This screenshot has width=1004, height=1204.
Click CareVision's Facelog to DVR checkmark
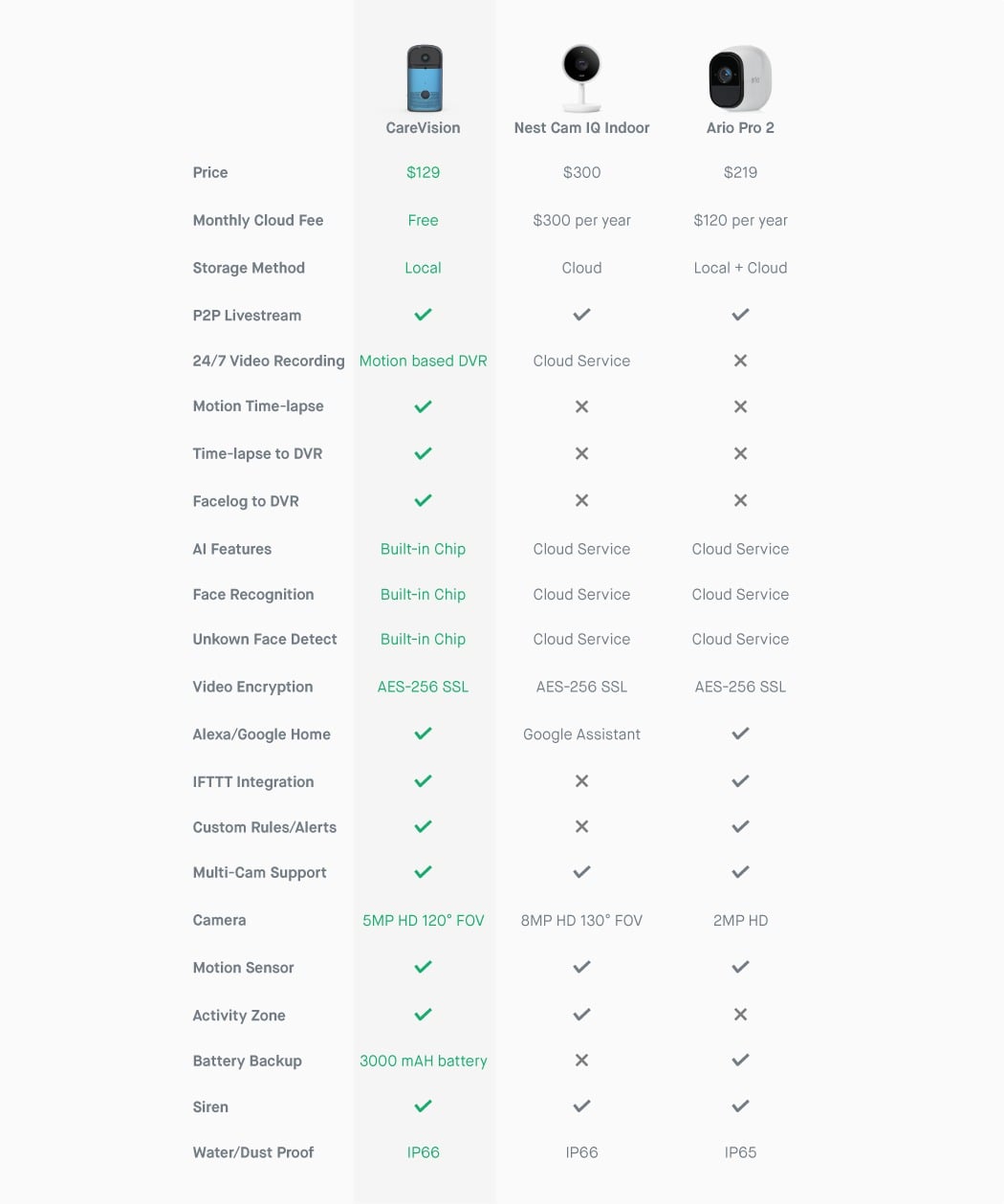423,500
